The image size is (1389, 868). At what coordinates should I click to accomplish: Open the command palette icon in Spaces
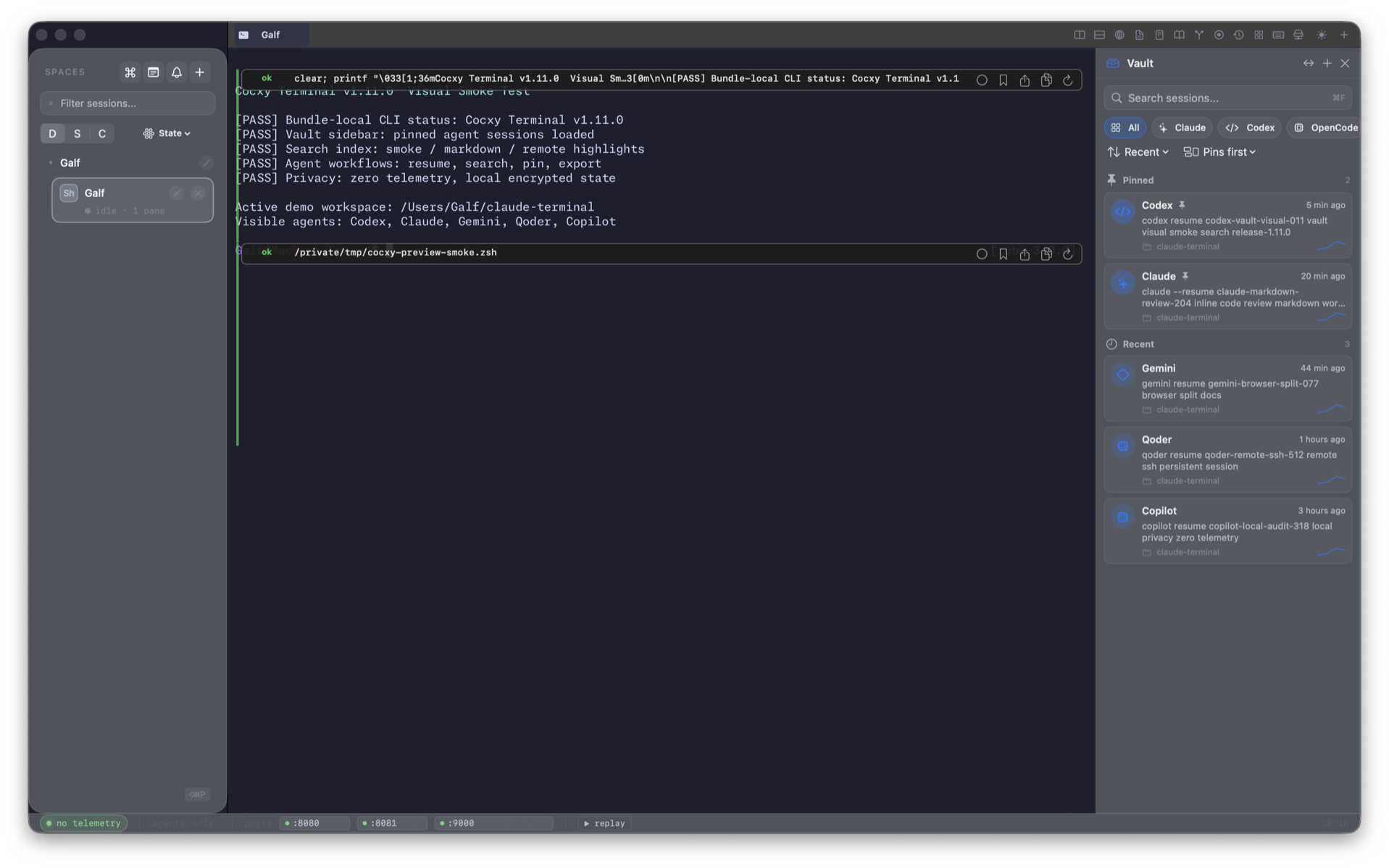pyautogui.click(x=130, y=72)
